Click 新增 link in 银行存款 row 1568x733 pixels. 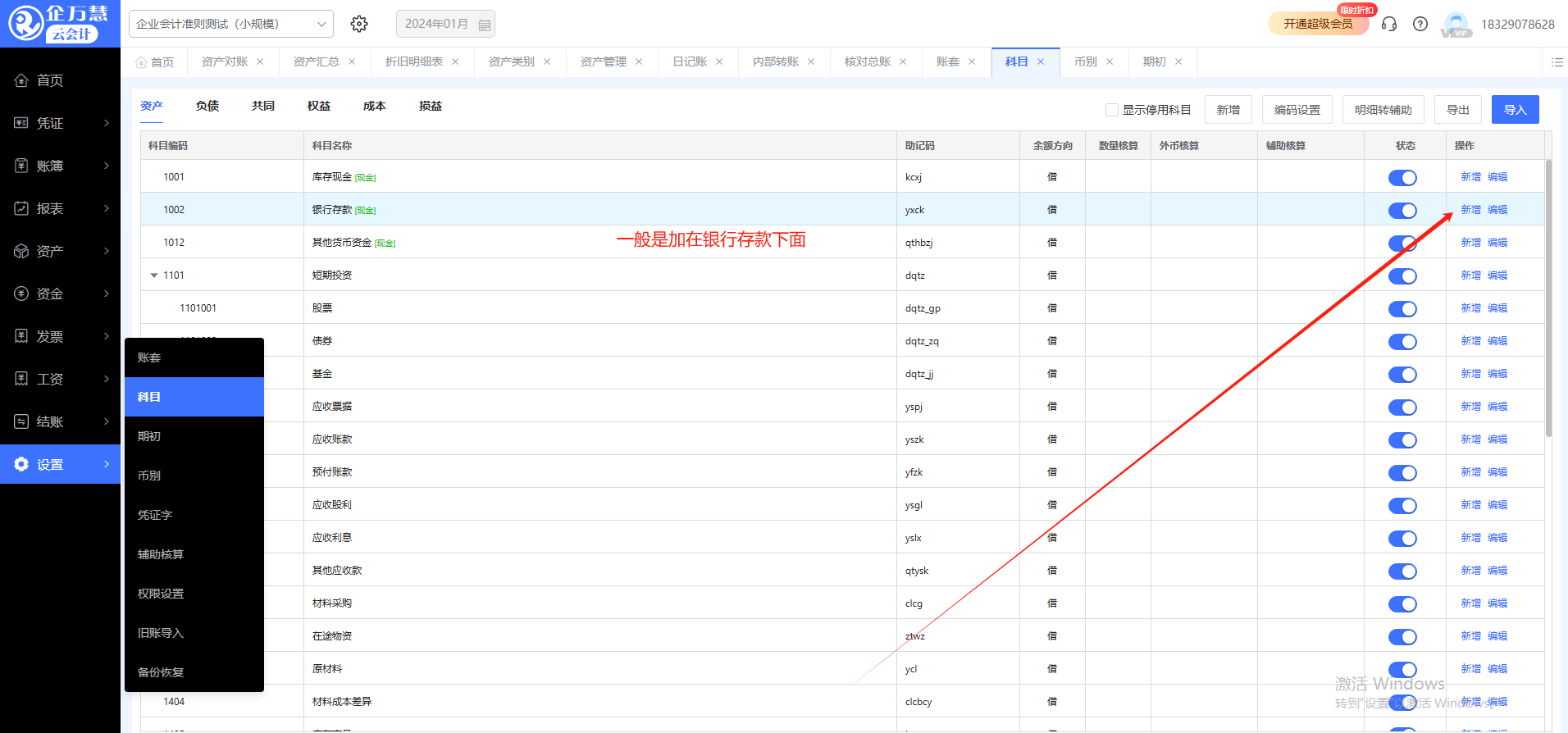tap(1471, 210)
